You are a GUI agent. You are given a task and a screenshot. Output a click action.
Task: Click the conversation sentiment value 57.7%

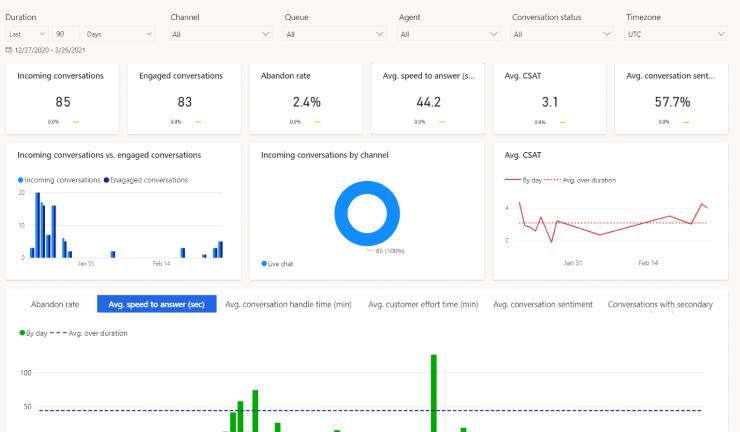(672, 102)
